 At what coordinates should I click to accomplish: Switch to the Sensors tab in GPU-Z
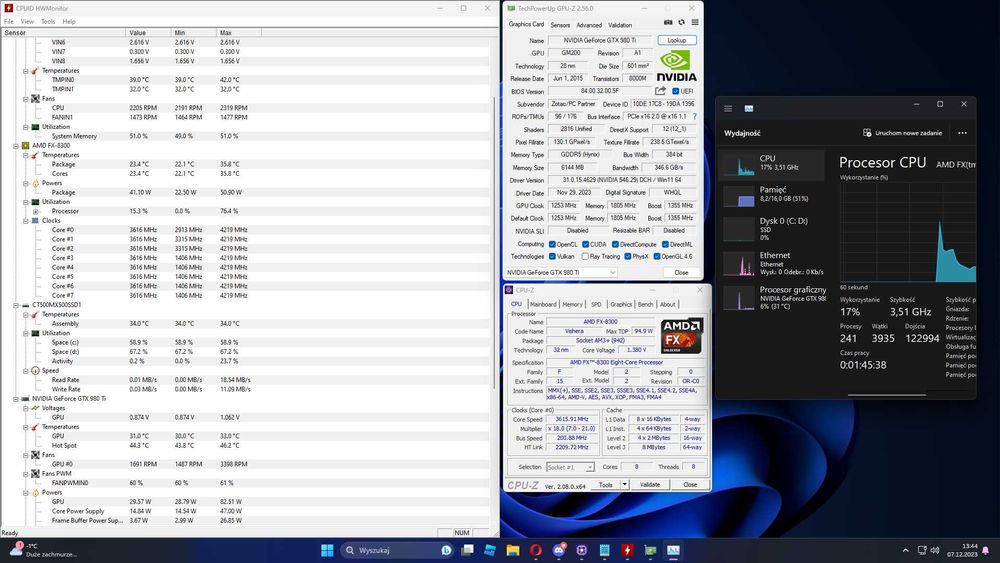pyautogui.click(x=560, y=25)
